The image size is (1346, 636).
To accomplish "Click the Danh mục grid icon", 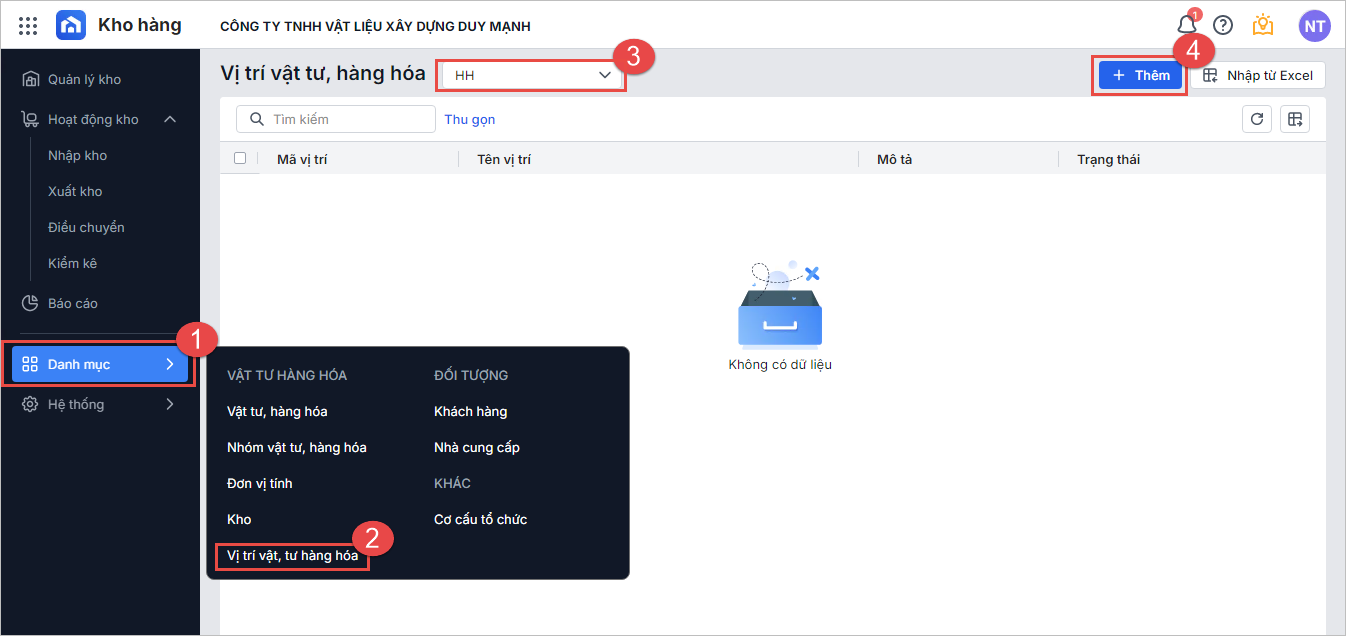I will pos(30,364).
